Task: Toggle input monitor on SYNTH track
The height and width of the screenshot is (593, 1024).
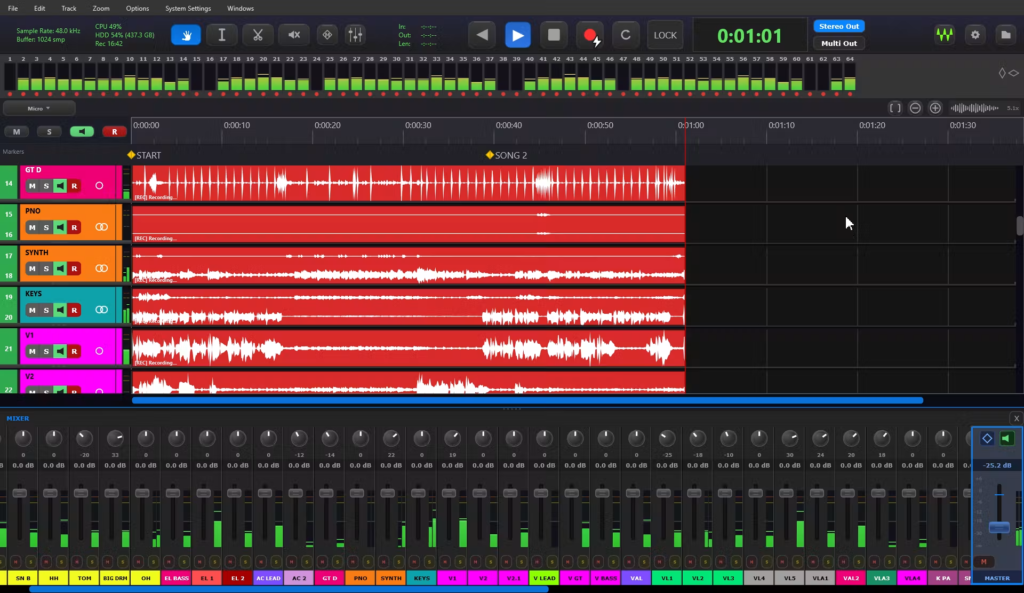Action: 60,268
